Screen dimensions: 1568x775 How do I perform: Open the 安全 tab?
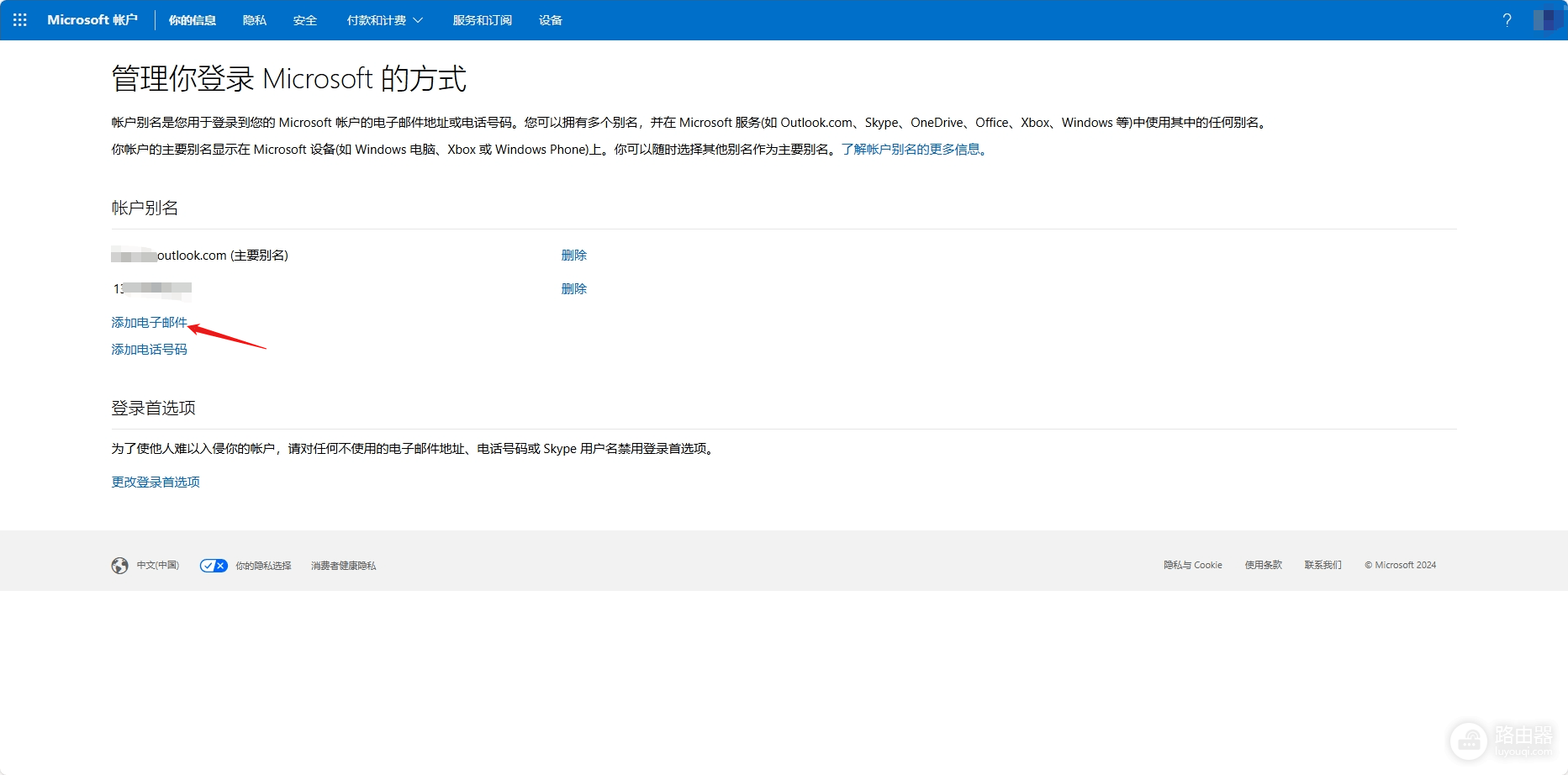click(305, 20)
